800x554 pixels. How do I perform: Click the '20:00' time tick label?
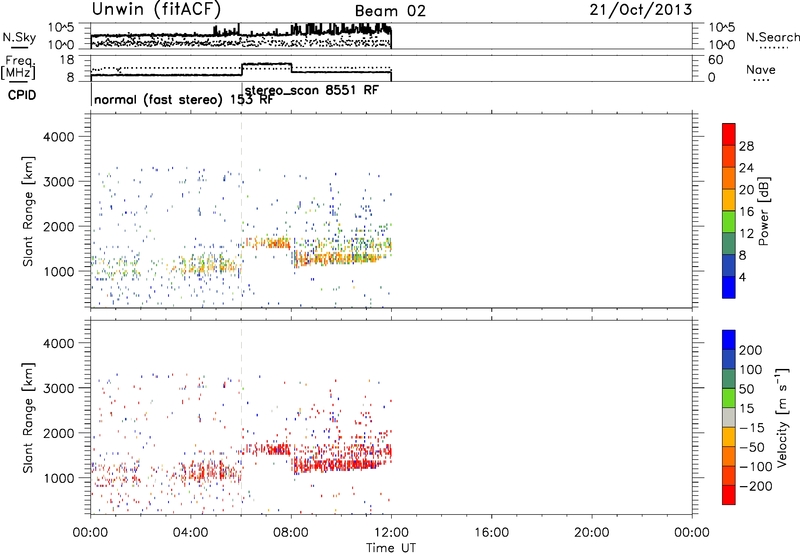pyautogui.click(x=591, y=533)
